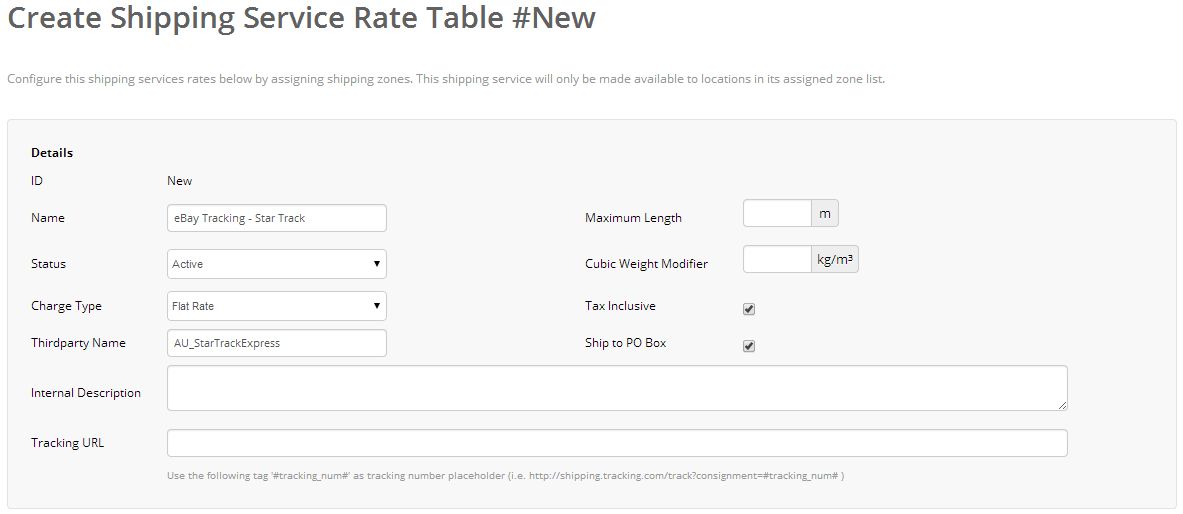Click the ID value 'New'
The width and height of the screenshot is (1183, 514).
180,181
